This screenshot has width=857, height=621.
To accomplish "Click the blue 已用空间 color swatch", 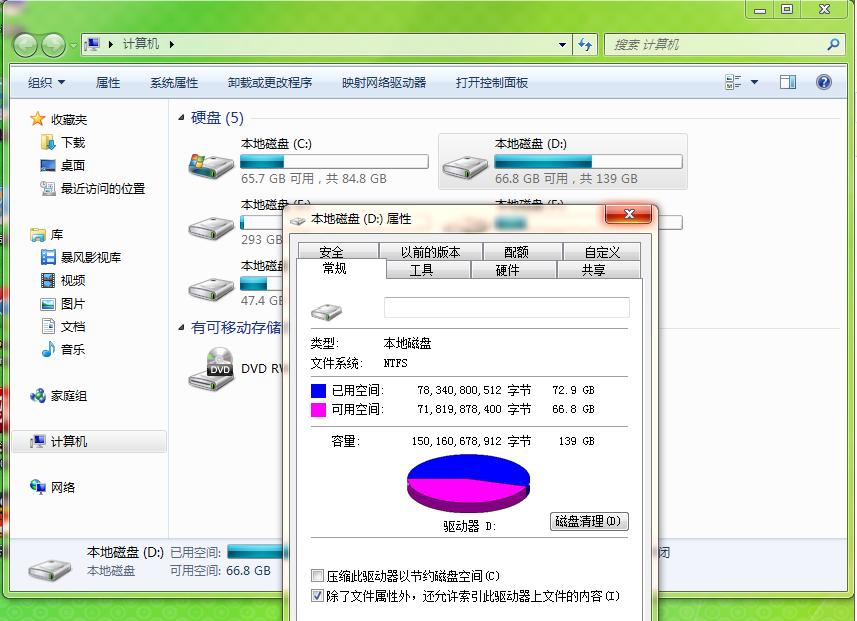I will click(319, 389).
